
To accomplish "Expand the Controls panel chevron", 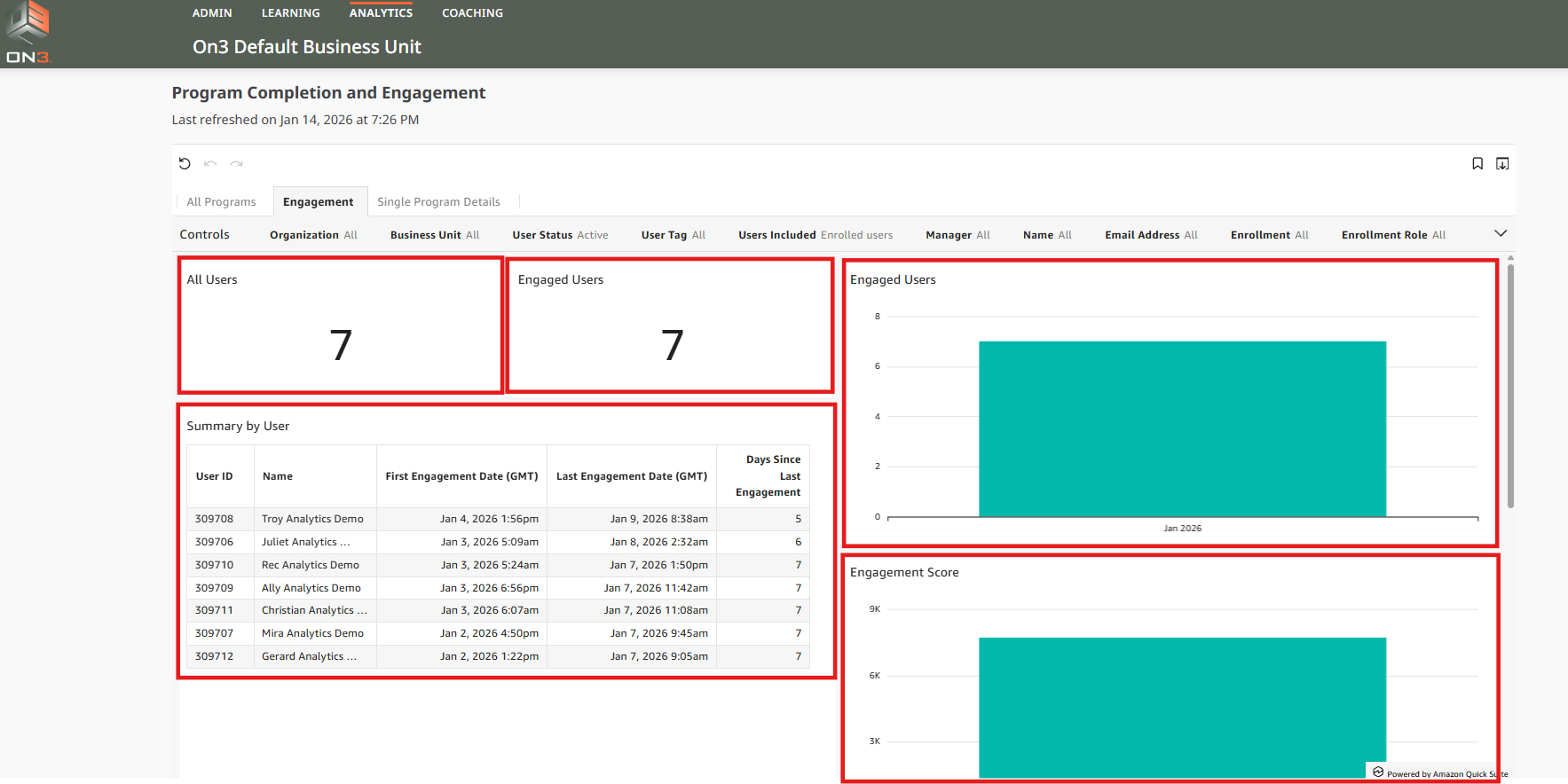I will 1501,233.
